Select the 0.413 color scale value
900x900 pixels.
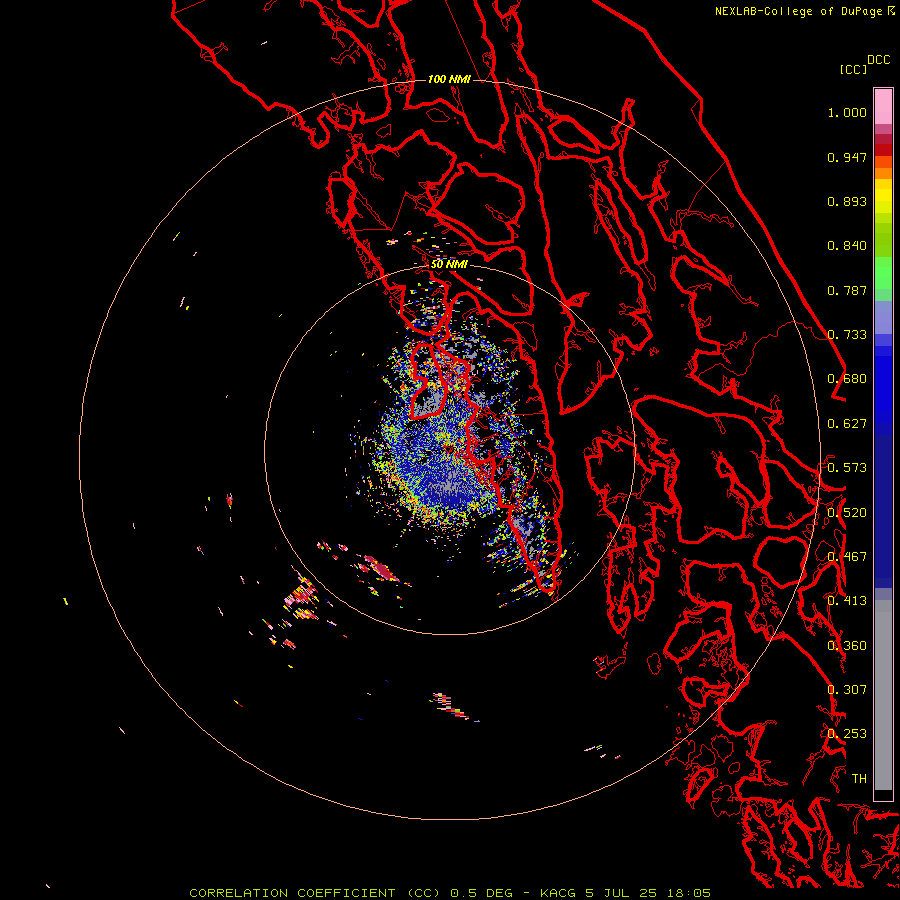pyautogui.click(x=847, y=601)
